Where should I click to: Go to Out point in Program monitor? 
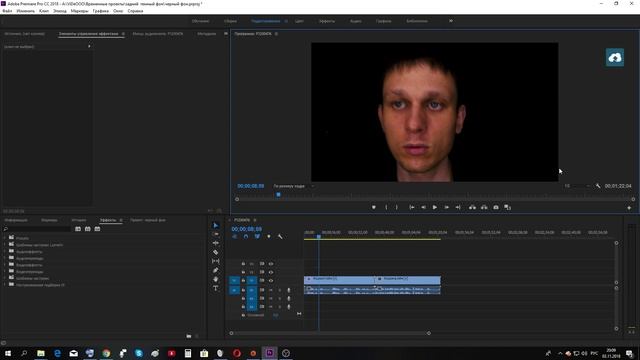click(x=458, y=207)
